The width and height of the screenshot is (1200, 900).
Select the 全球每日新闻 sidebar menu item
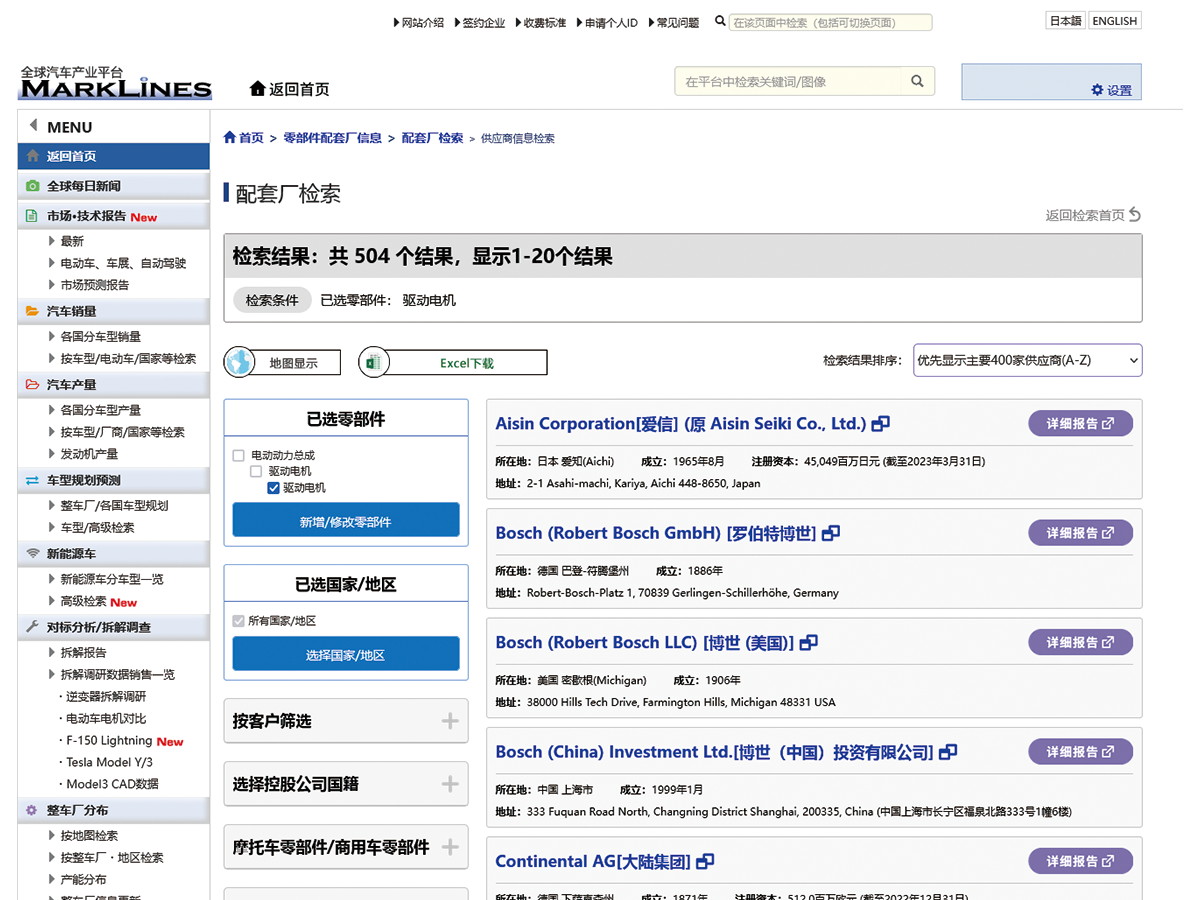113,186
